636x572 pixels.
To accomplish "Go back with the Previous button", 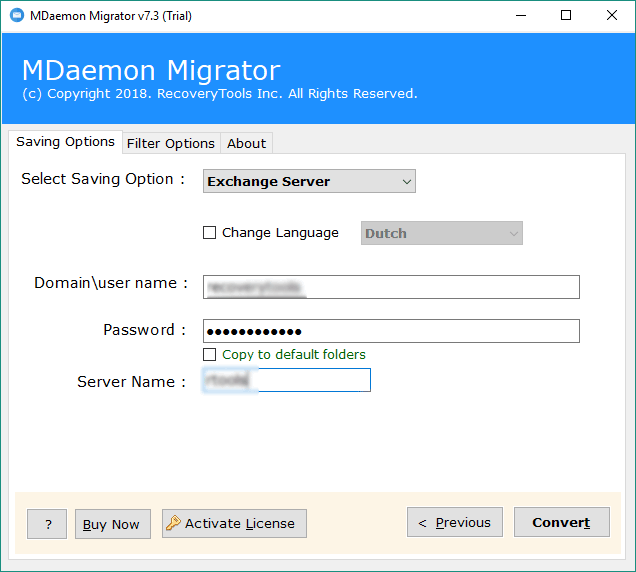I will [x=455, y=522].
